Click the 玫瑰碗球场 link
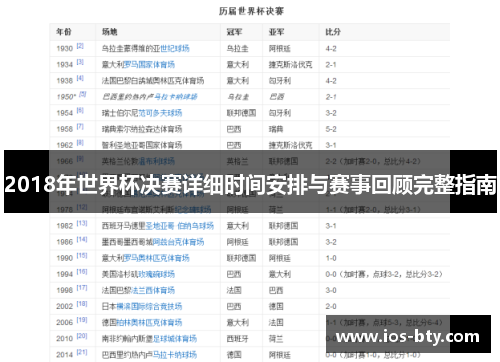Image resolution: width=500 pixels, height=362 pixels. point(156,274)
